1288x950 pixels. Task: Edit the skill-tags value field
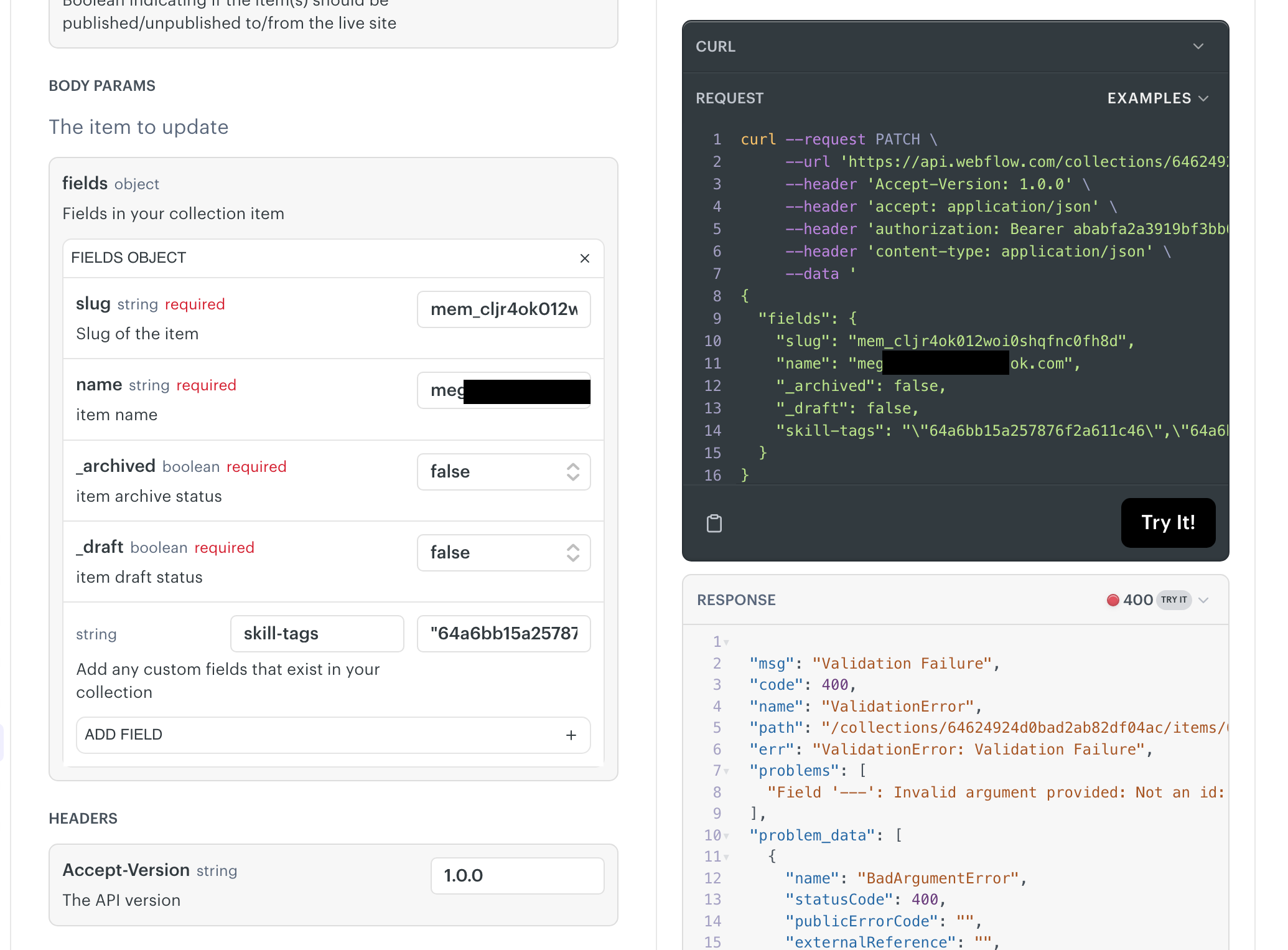tap(504, 634)
